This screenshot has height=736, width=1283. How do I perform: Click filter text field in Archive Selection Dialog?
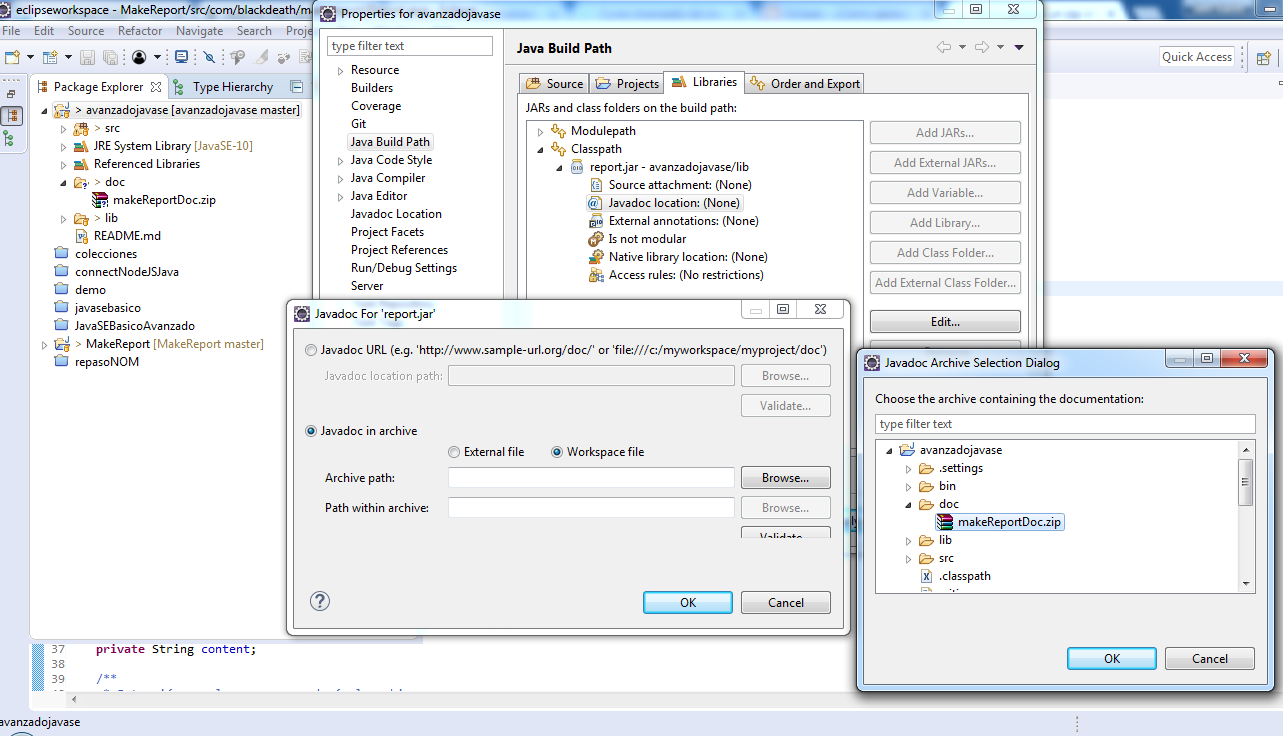1064,424
